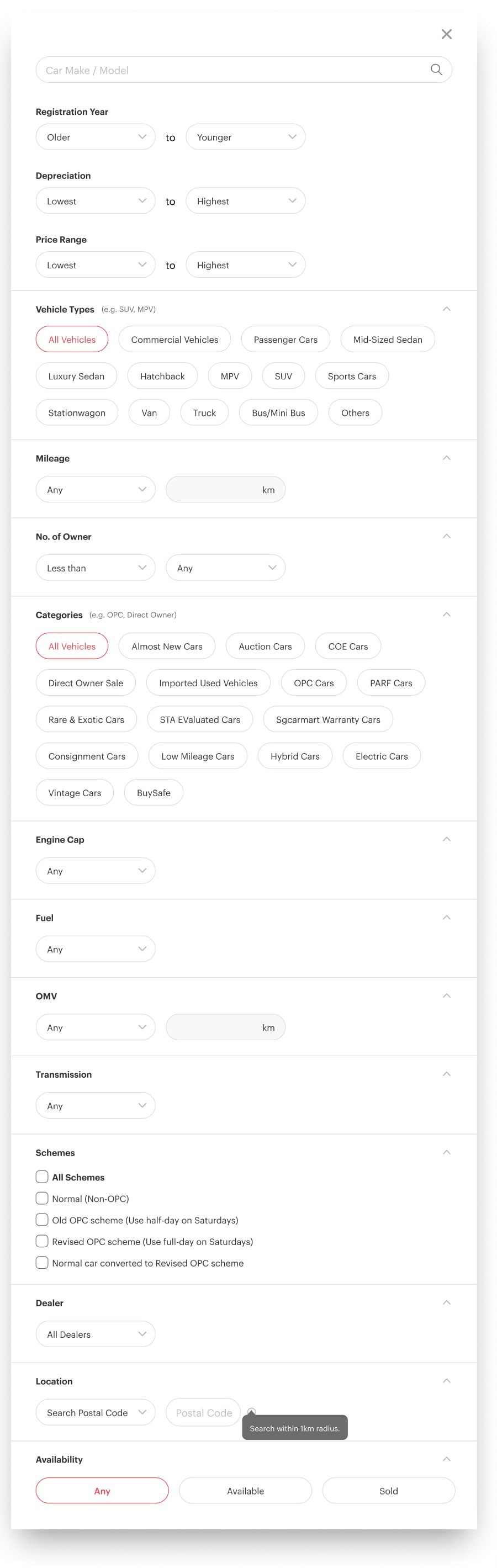Select Almost New Cars category
This screenshot has height=1568, width=497.
[167, 646]
